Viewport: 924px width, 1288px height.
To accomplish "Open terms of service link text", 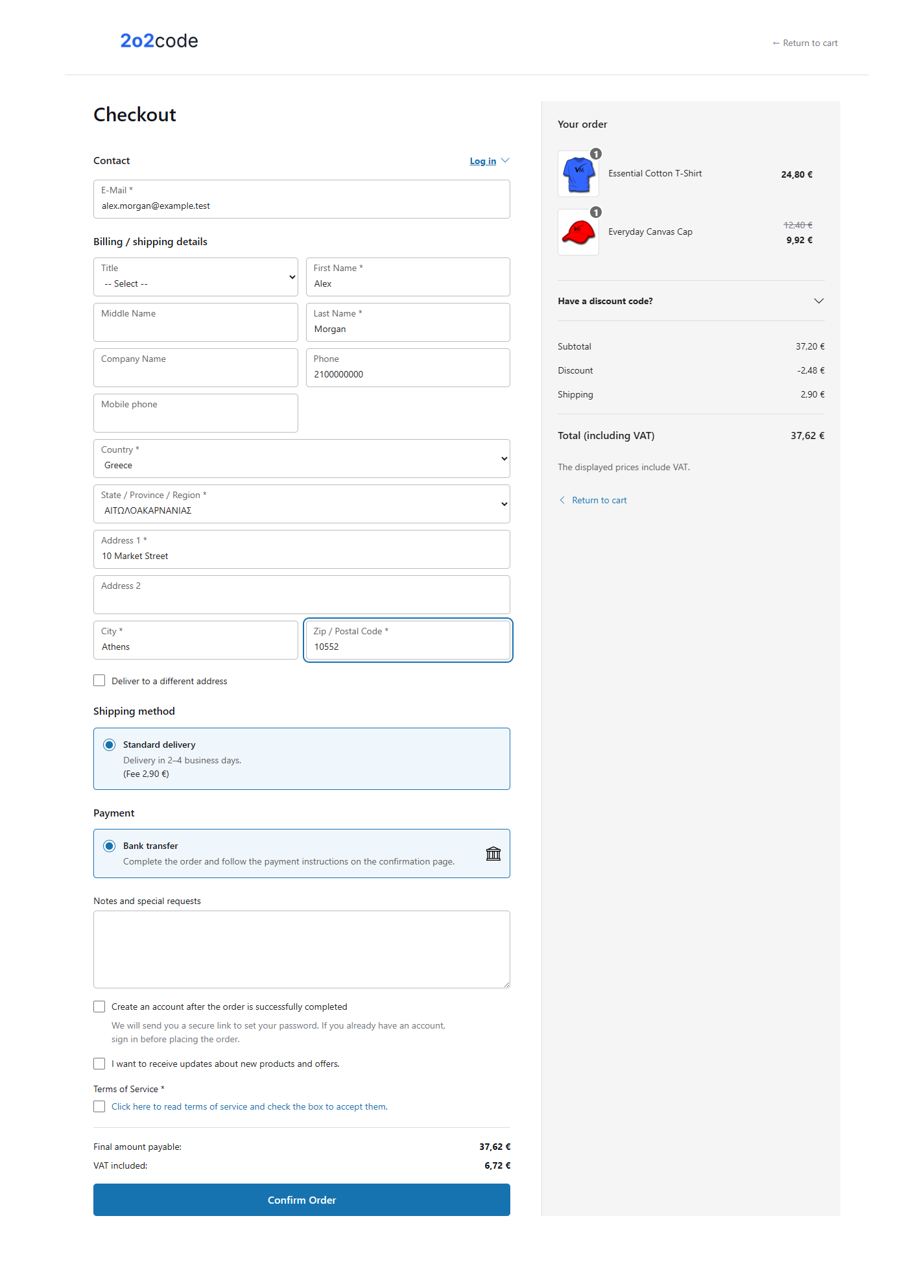I will (250, 1106).
